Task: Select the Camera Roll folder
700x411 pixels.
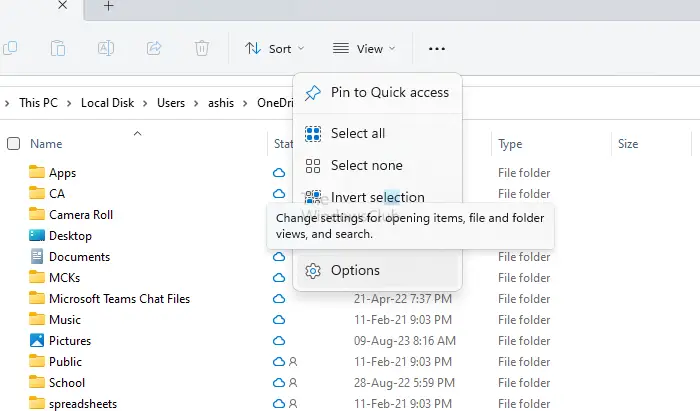Action: (x=81, y=214)
